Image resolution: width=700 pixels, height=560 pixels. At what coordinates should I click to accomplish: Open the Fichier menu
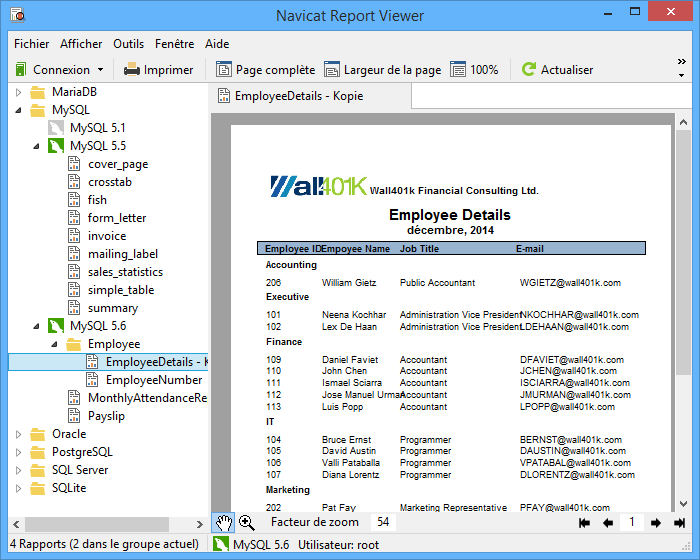(32, 44)
